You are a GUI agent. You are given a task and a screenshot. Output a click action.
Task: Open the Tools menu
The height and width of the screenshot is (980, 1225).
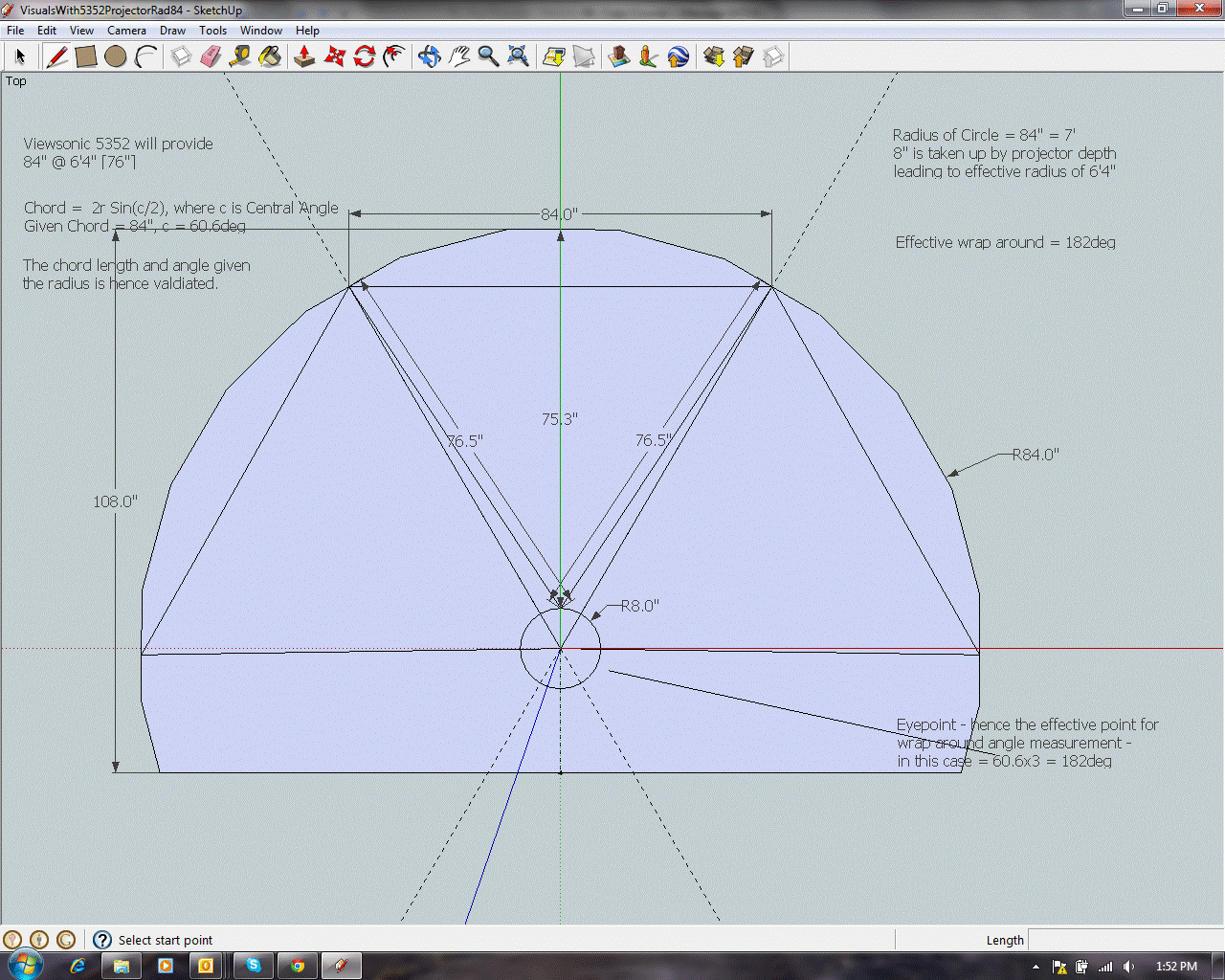213,31
